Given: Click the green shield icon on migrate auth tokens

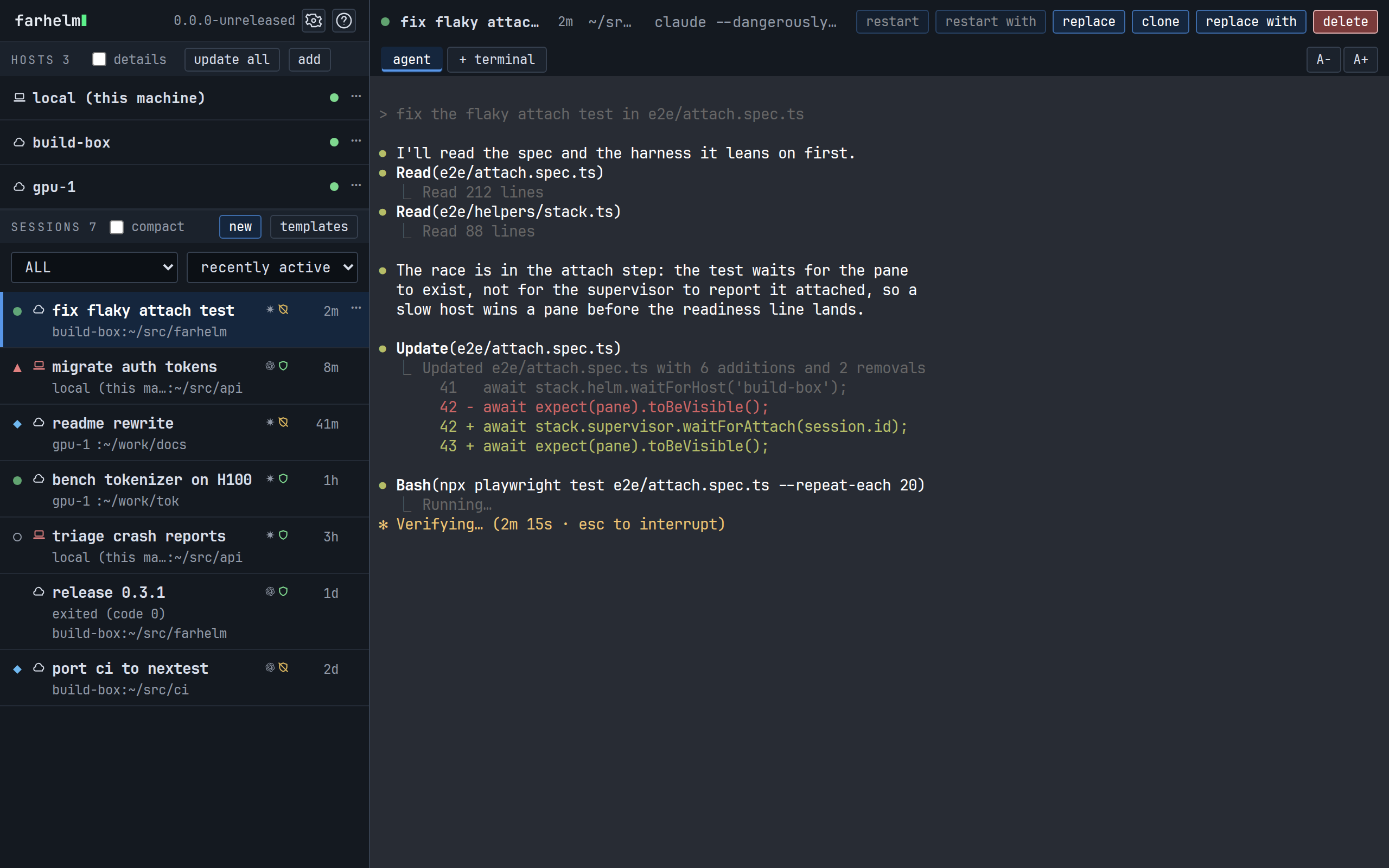Looking at the screenshot, I should pyautogui.click(x=284, y=366).
